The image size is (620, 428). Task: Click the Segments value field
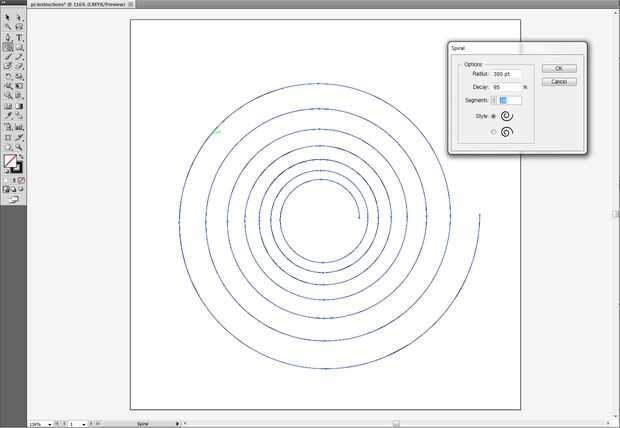pyautogui.click(x=509, y=100)
